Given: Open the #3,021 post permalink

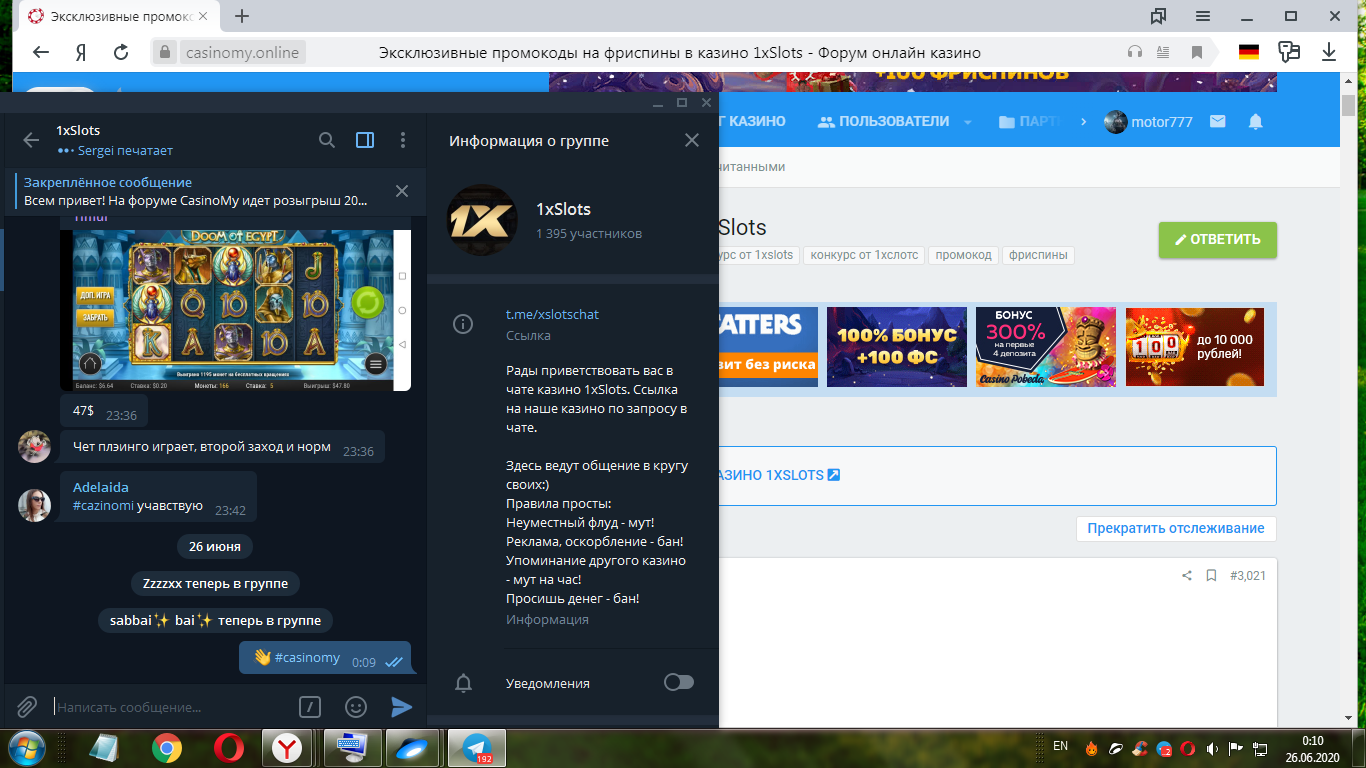Looking at the screenshot, I should click(1247, 575).
